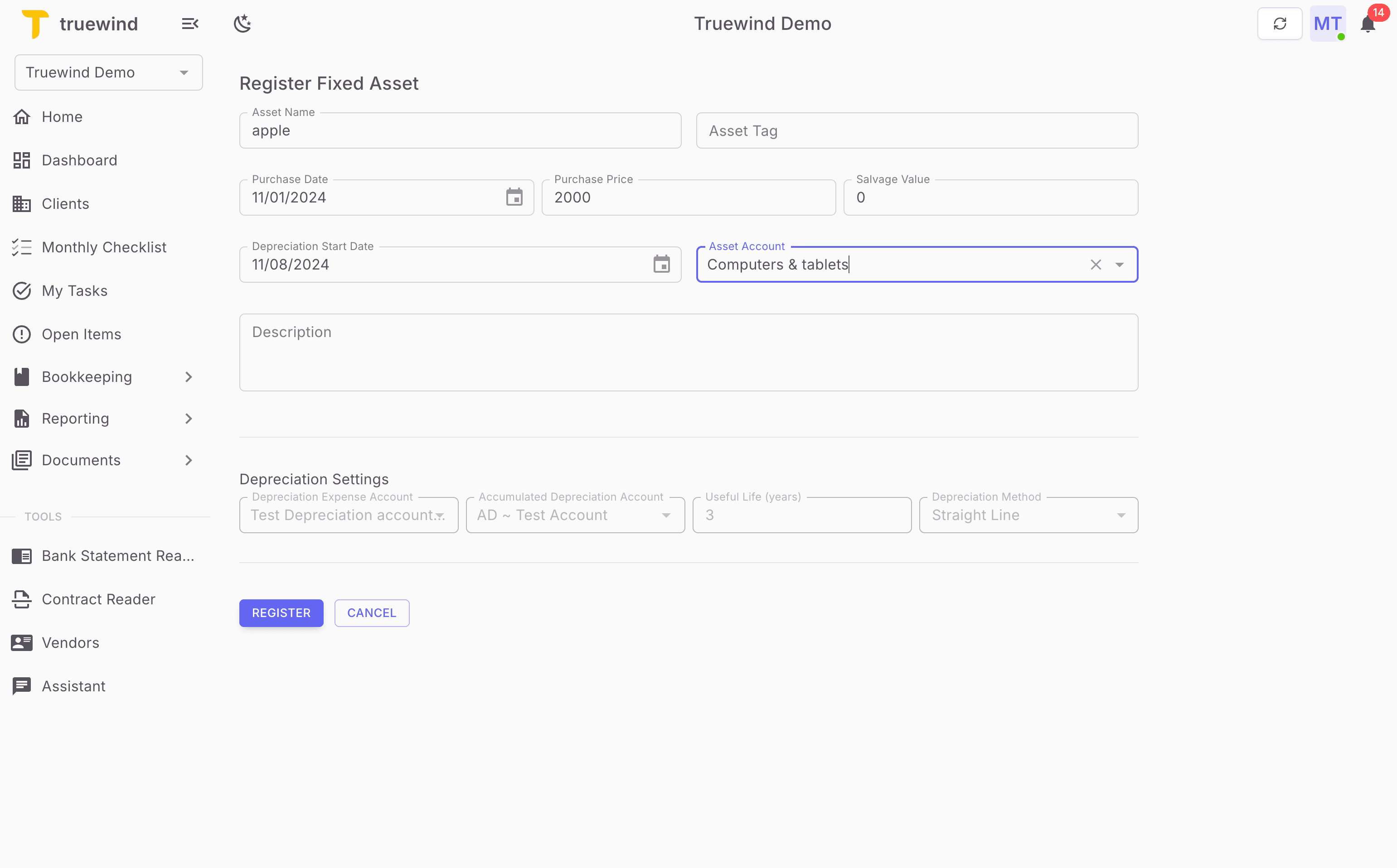1397x868 pixels.
Task: Open the Depreciation Method dropdown
Action: click(1121, 515)
